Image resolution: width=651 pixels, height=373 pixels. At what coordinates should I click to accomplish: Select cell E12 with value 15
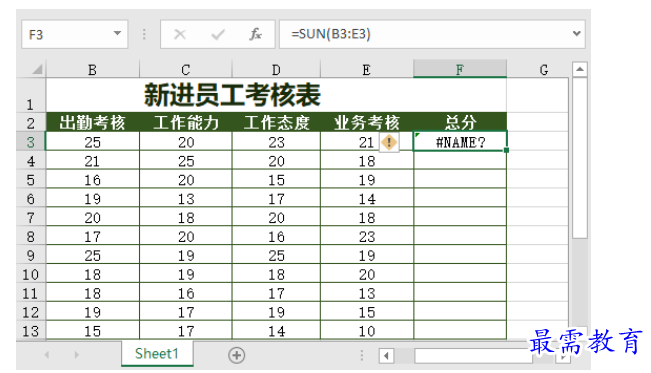367,312
